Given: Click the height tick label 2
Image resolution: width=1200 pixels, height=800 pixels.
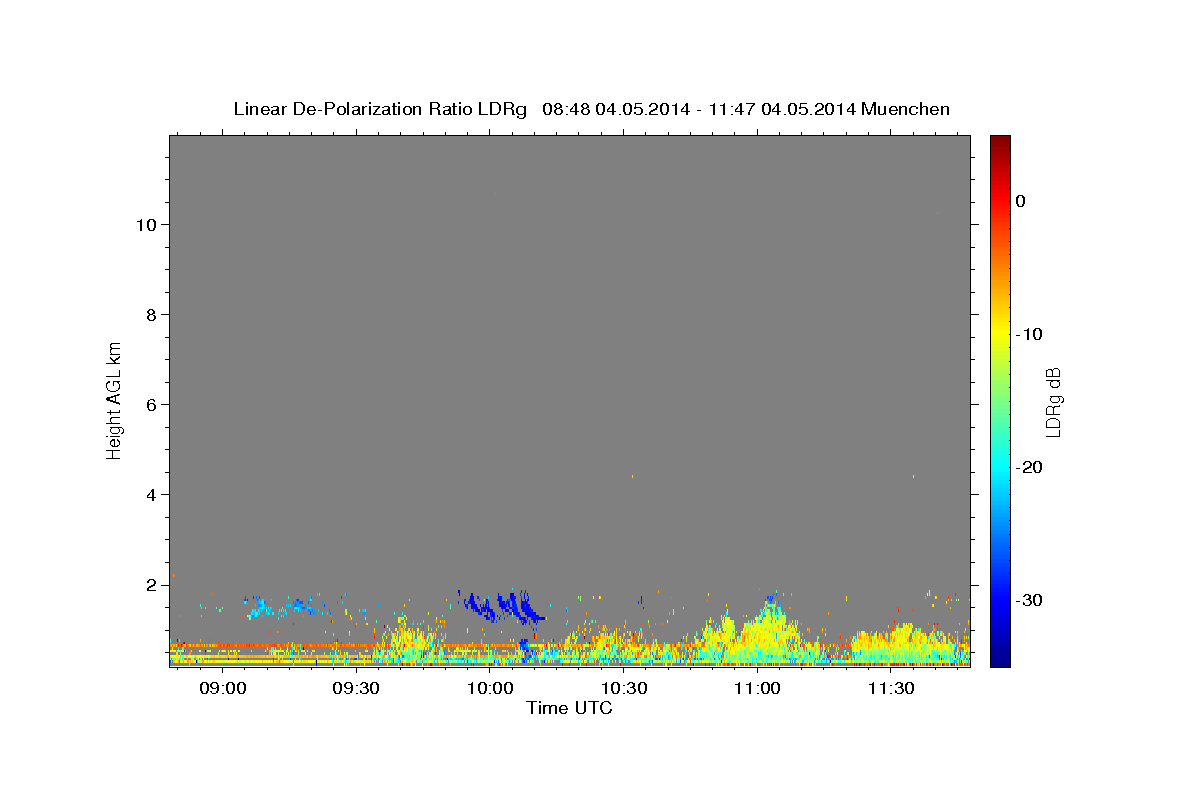Looking at the screenshot, I should [151, 585].
